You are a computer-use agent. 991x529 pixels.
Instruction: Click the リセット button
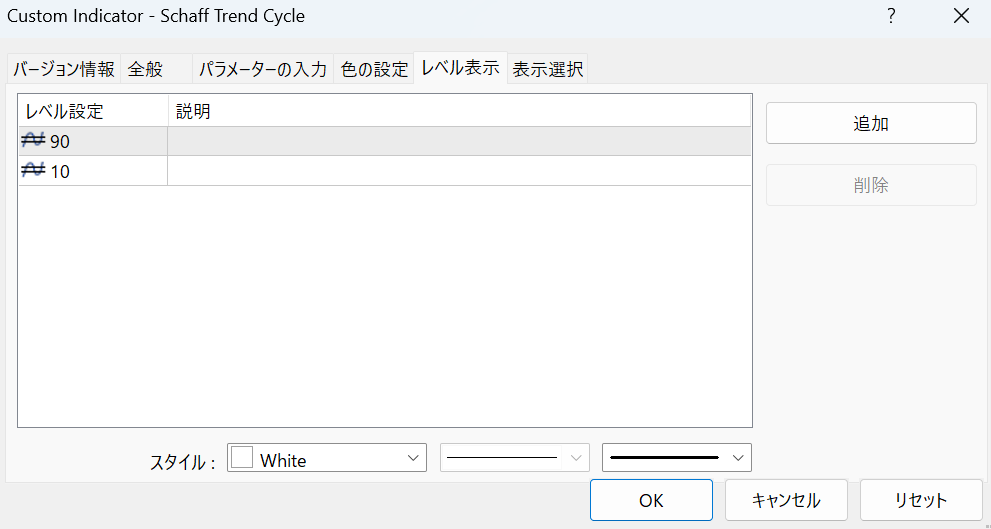[920, 500]
